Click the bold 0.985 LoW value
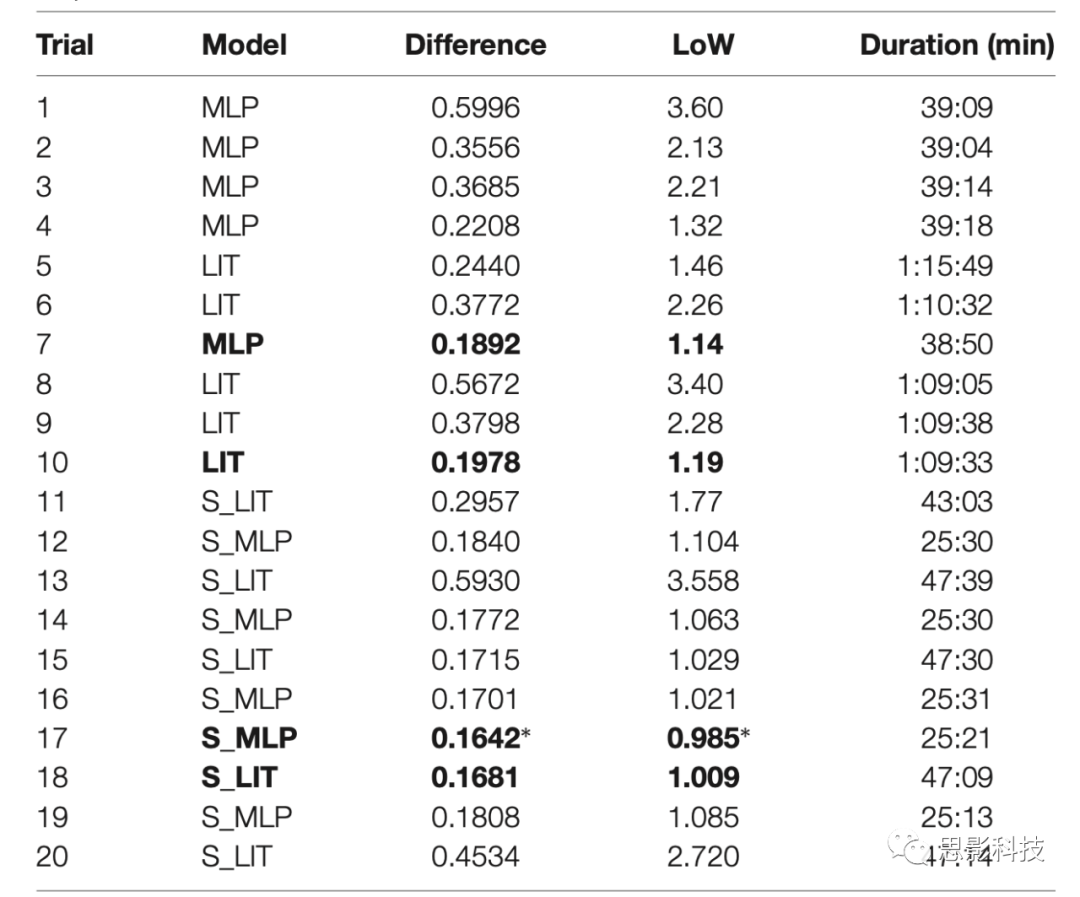This screenshot has width=1080, height=897. (703, 738)
